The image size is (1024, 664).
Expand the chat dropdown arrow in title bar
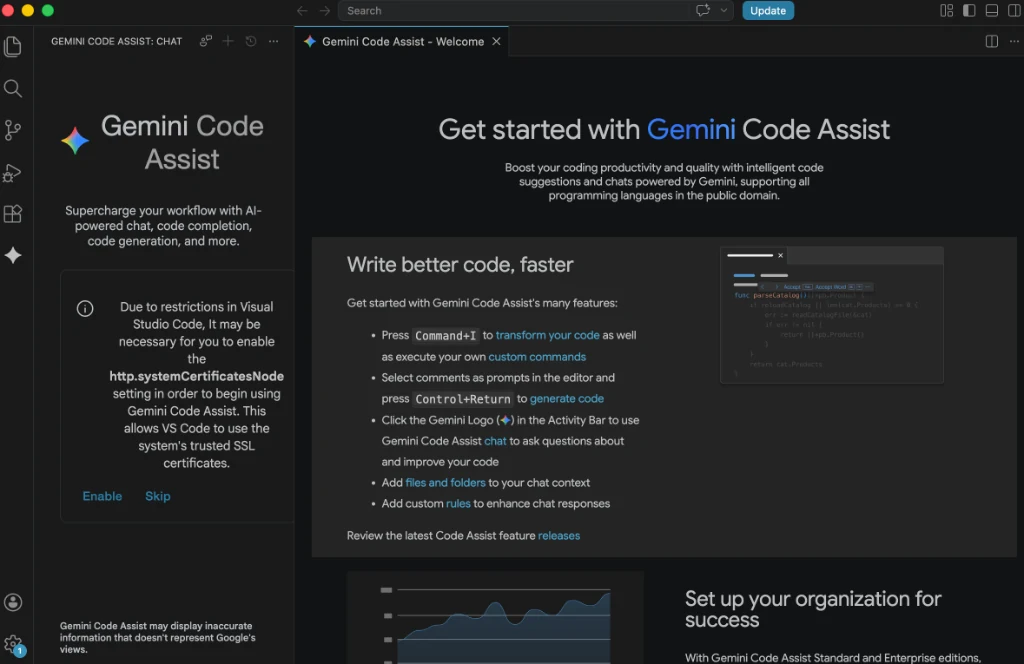point(724,10)
